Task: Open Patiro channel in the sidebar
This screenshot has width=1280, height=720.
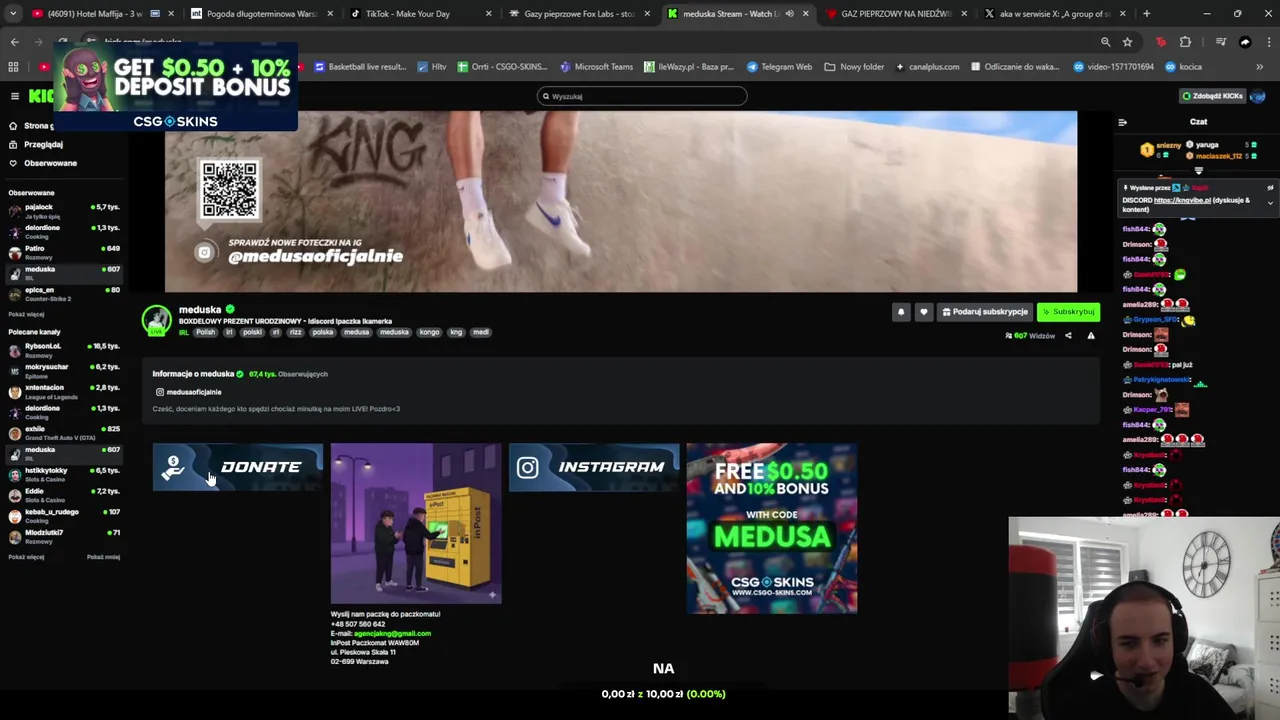Action: [63, 252]
